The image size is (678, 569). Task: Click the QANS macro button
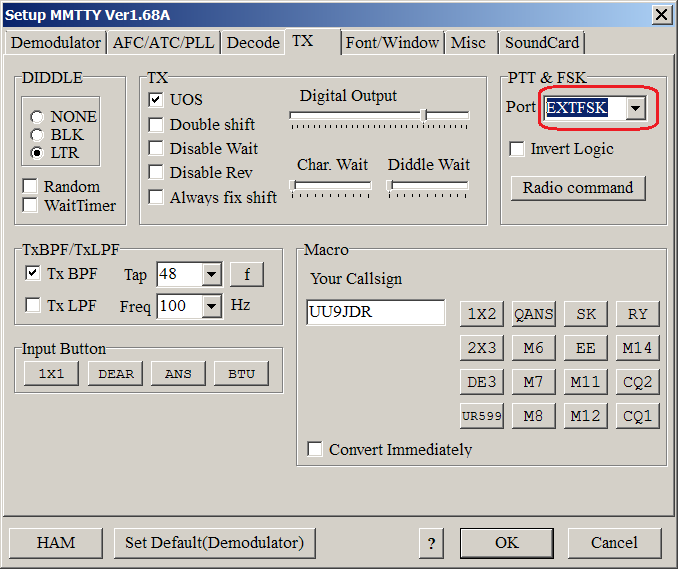pyautogui.click(x=534, y=314)
